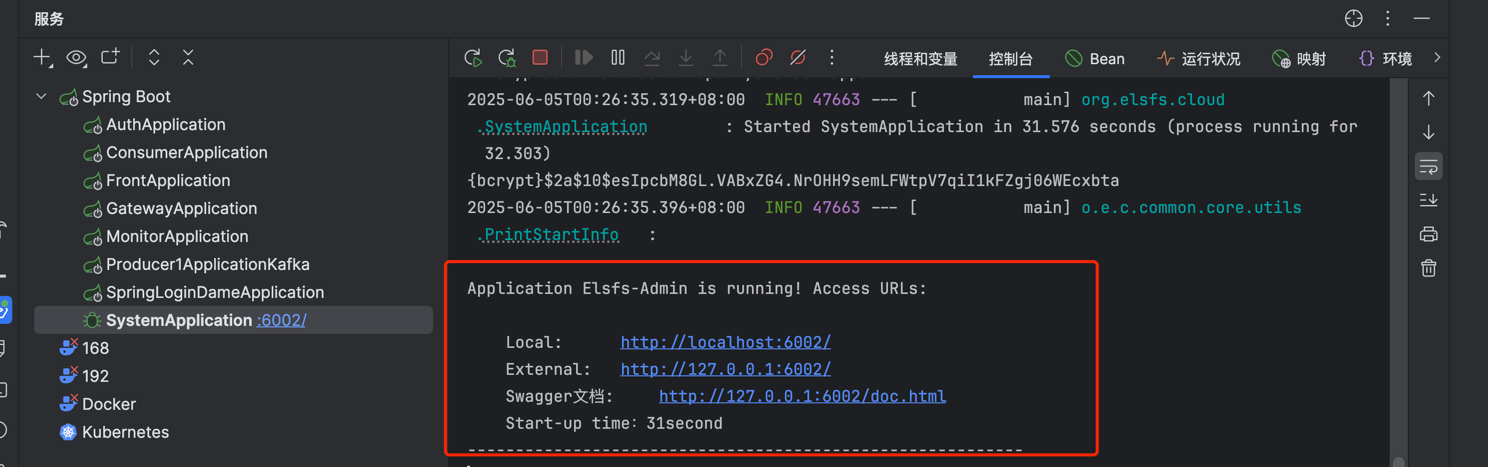Viewport: 1488px width, 467px height.
Task: Click the red Stop button
Action: (540, 58)
